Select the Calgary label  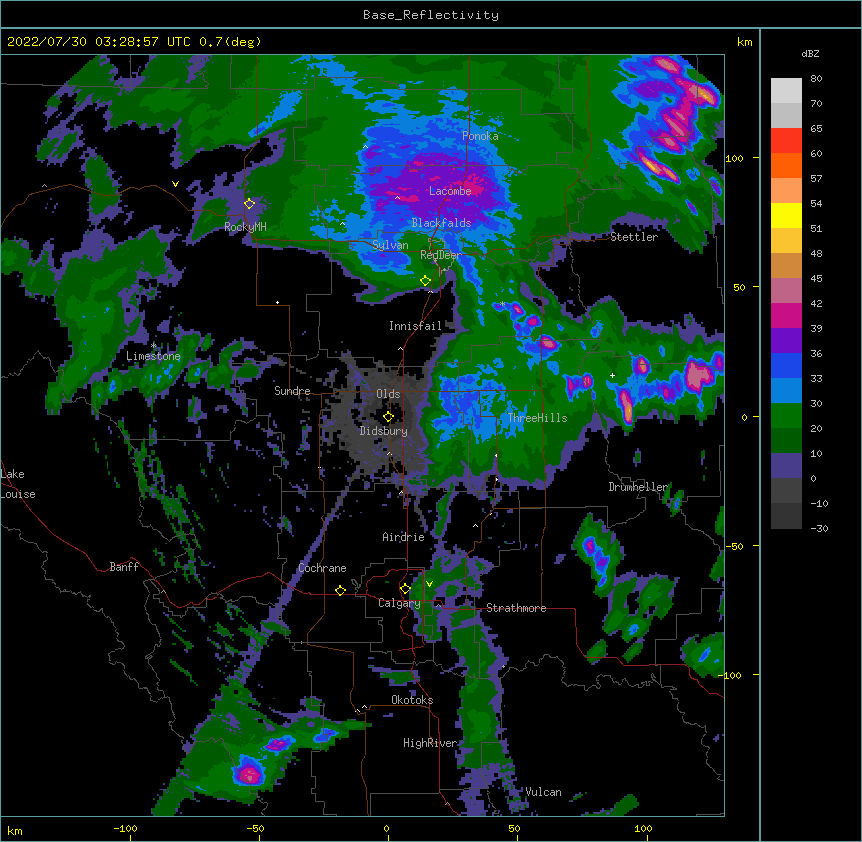click(x=399, y=603)
